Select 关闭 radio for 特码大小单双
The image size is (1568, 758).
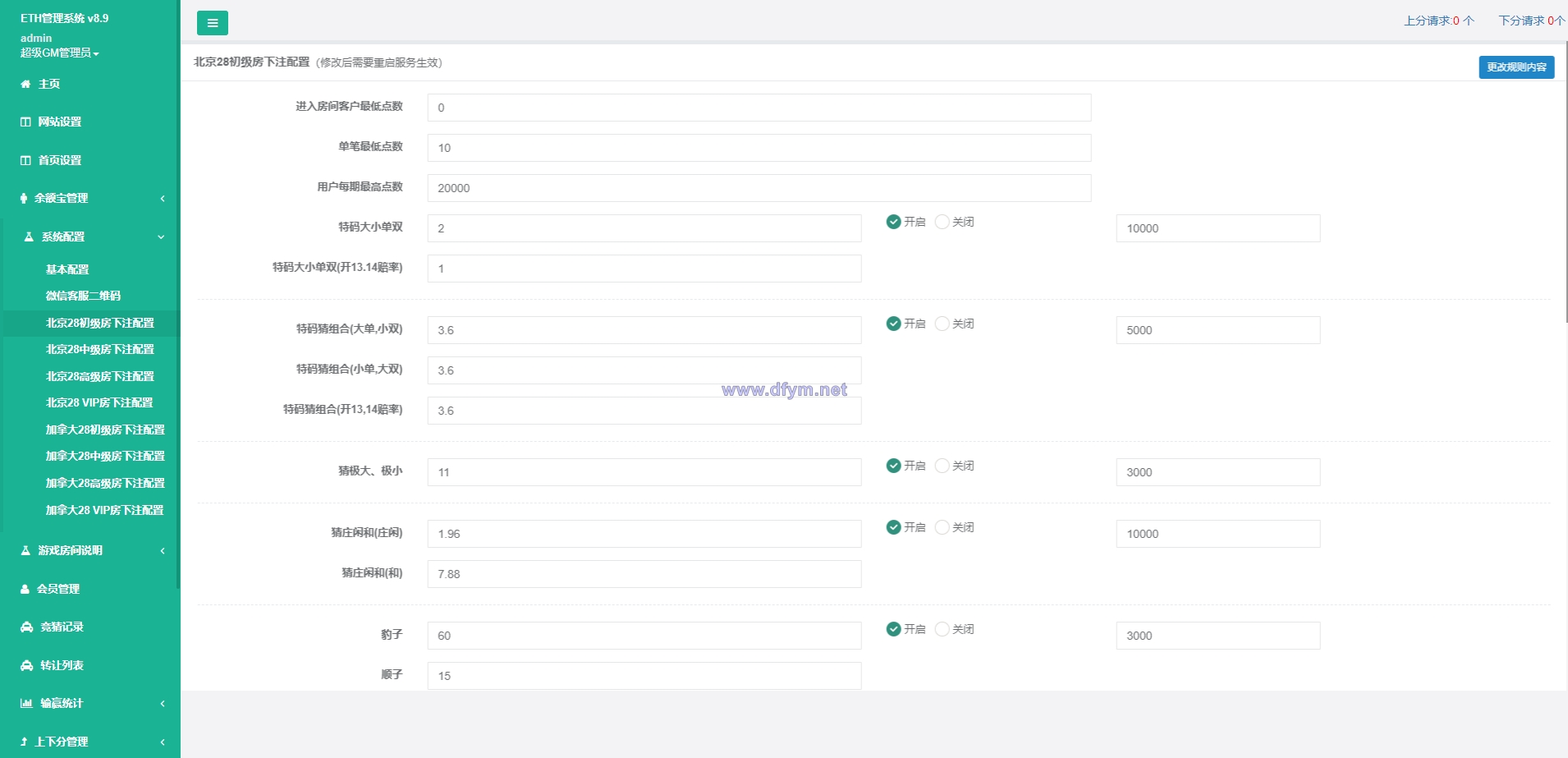[942, 222]
